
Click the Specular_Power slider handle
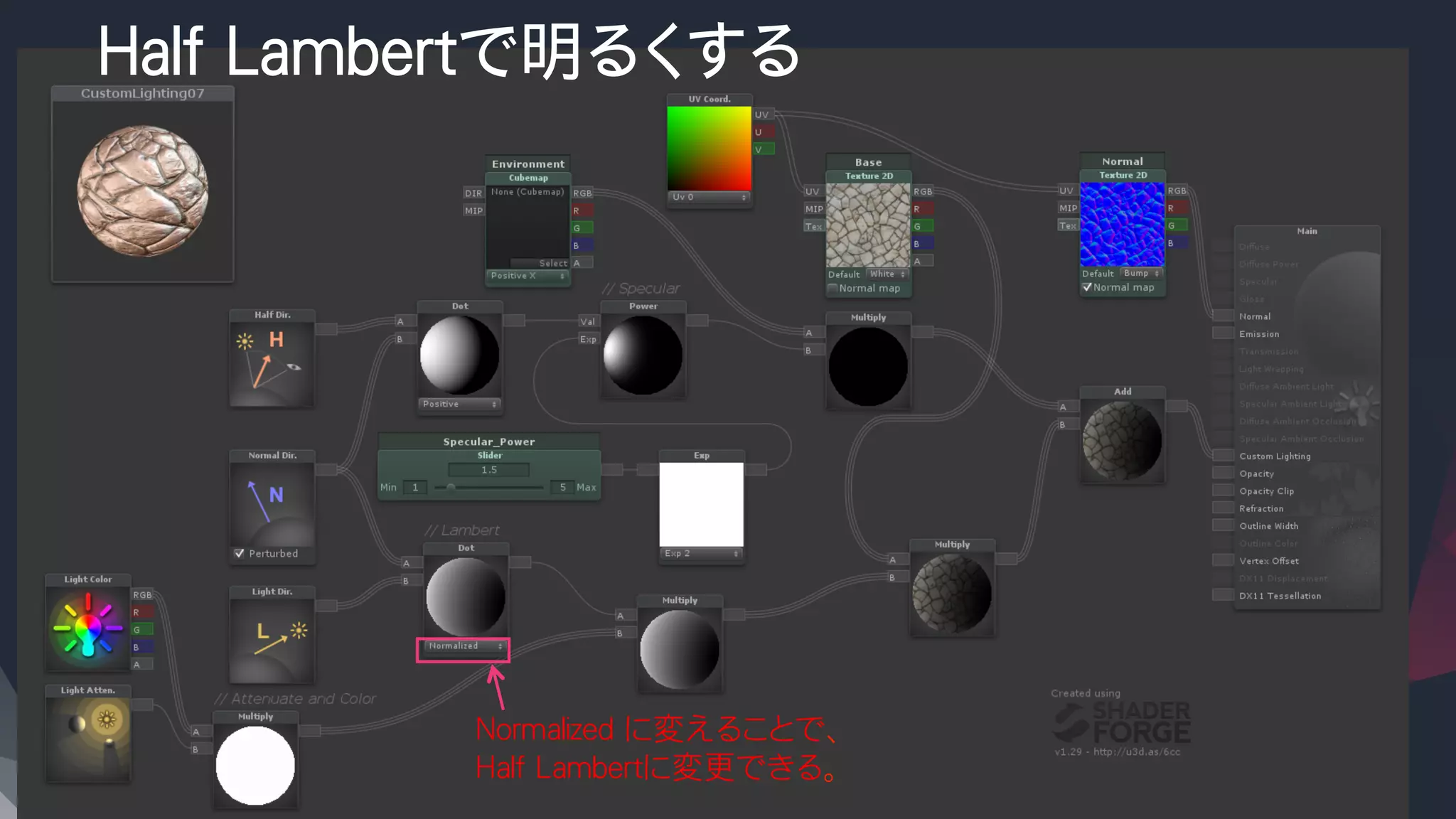[x=451, y=488]
